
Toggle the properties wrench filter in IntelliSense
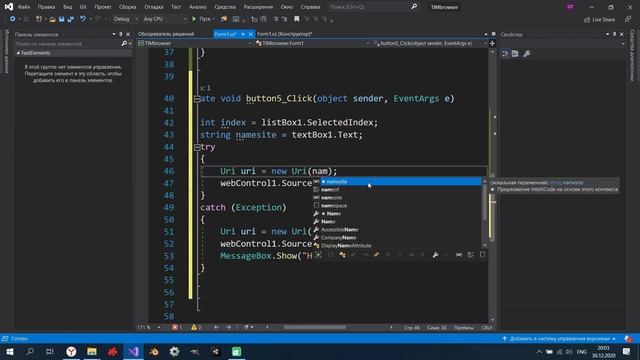pos(435,255)
